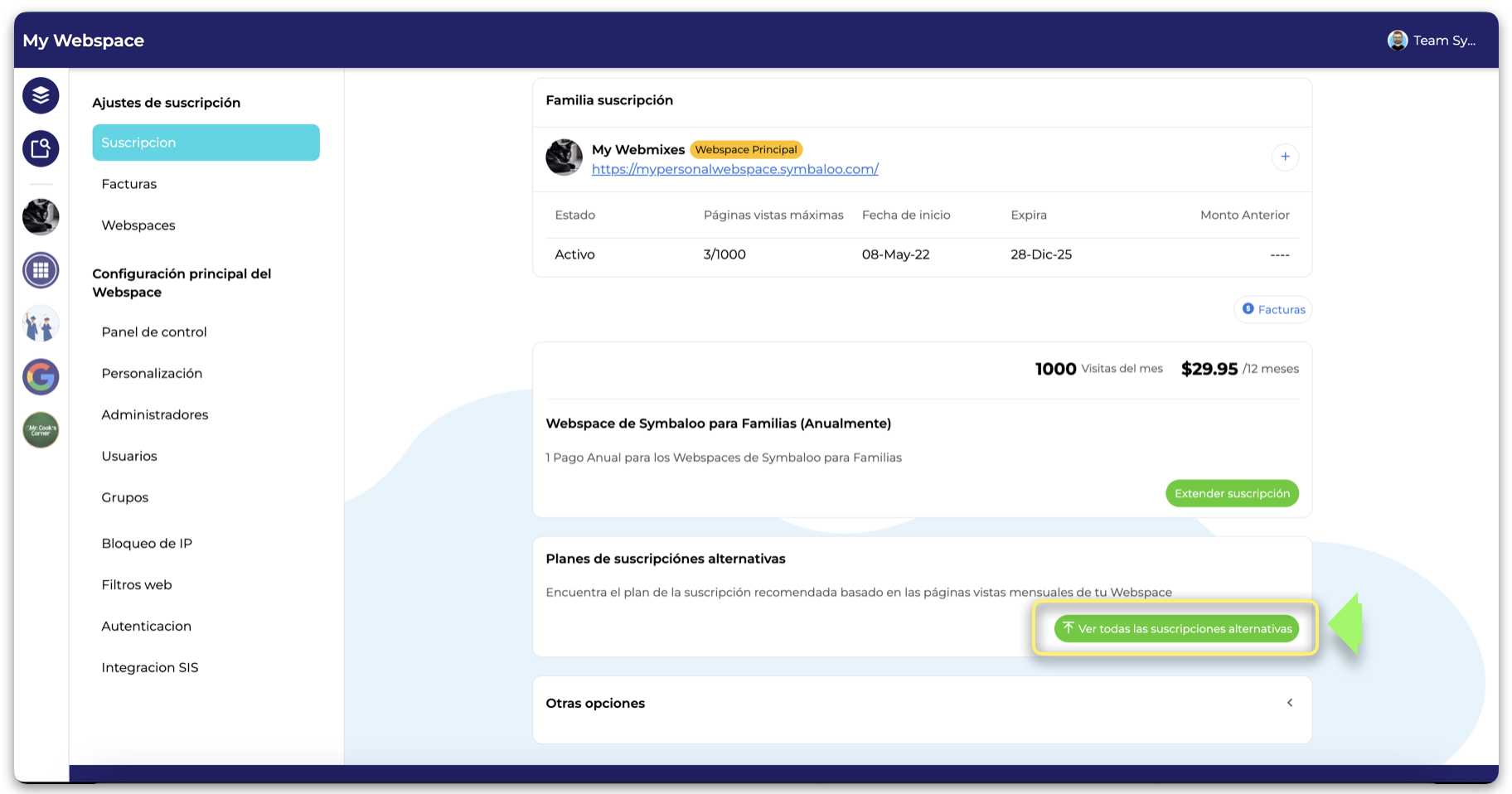The width and height of the screenshot is (1512, 794).
Task: Click the Webspace Principal badge
Action: pyautogui.click(x=746, y=150)
